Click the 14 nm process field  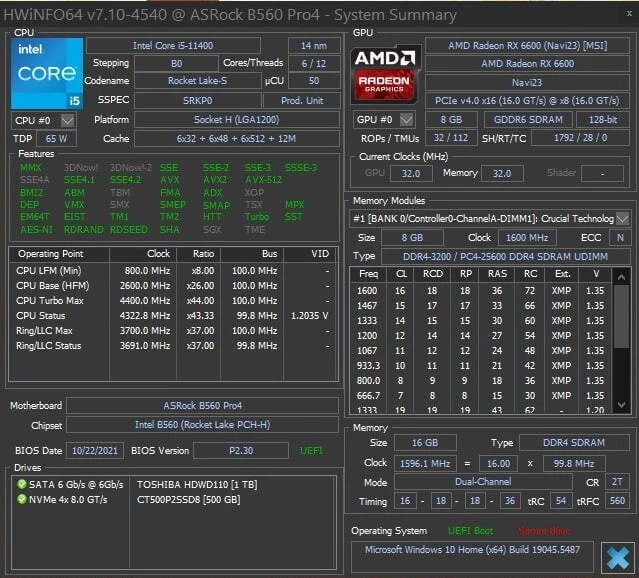[x=314, y=46]
